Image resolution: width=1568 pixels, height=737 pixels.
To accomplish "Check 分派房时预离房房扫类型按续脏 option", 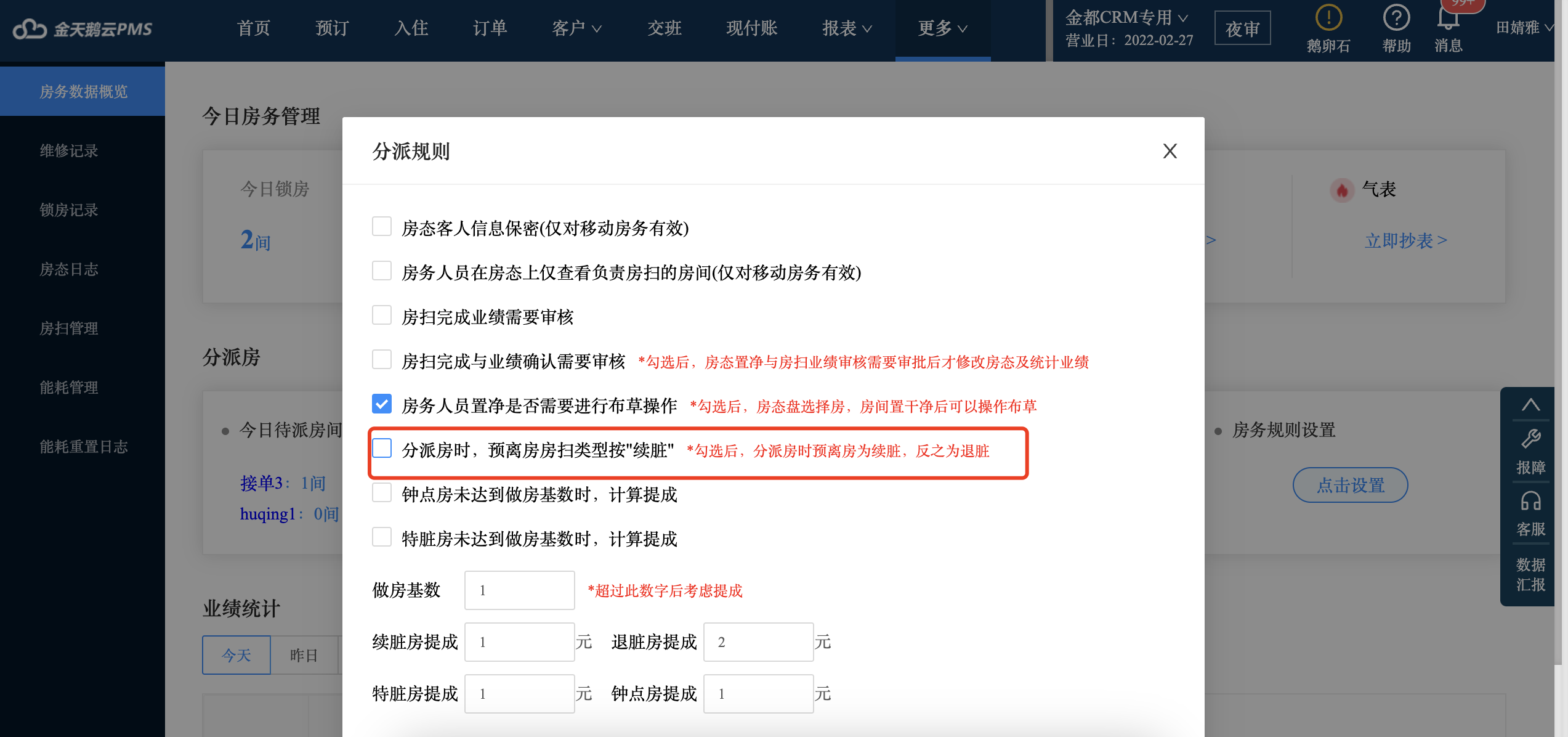I will click(x=382, y=448).
